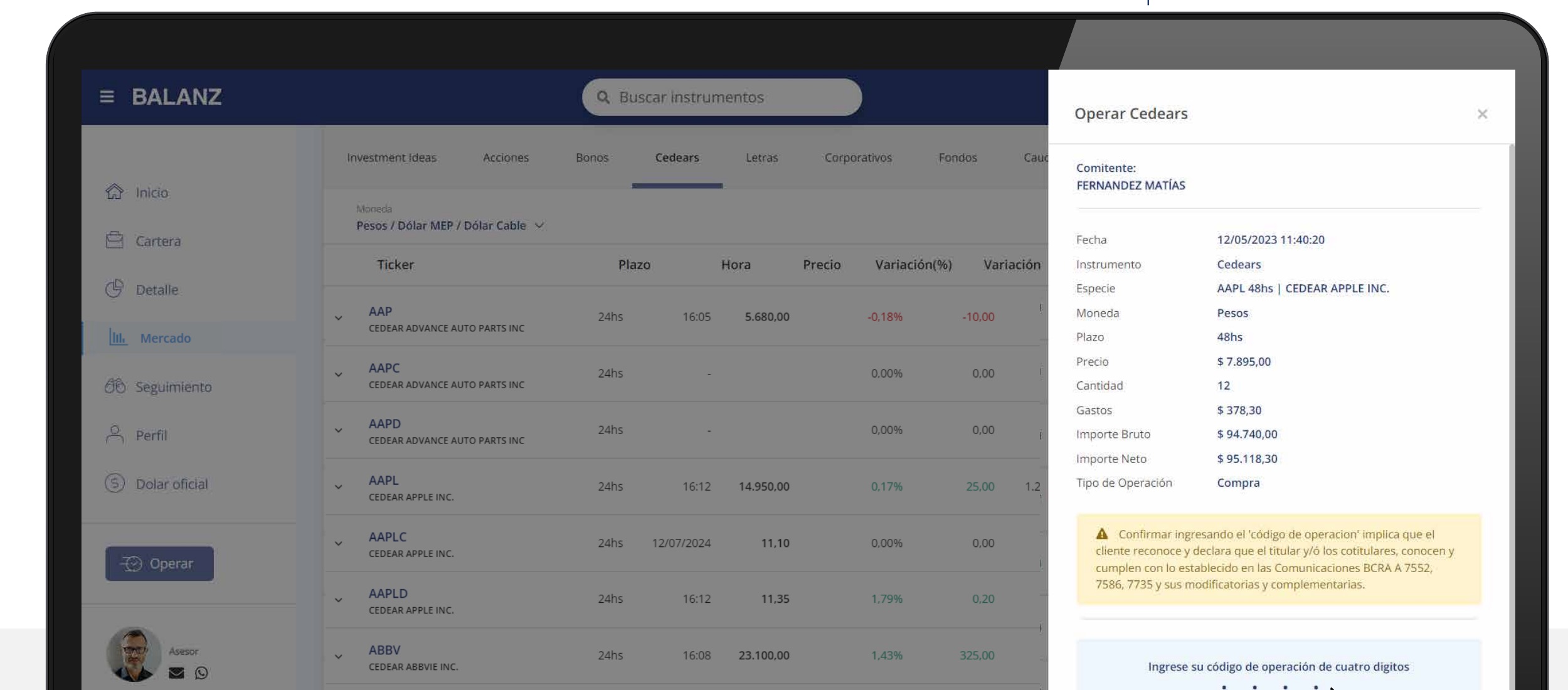The width and height of the screenshot is (1568, 690).
Task: Switch to the Investment Ideas tab
Action: 391,157
